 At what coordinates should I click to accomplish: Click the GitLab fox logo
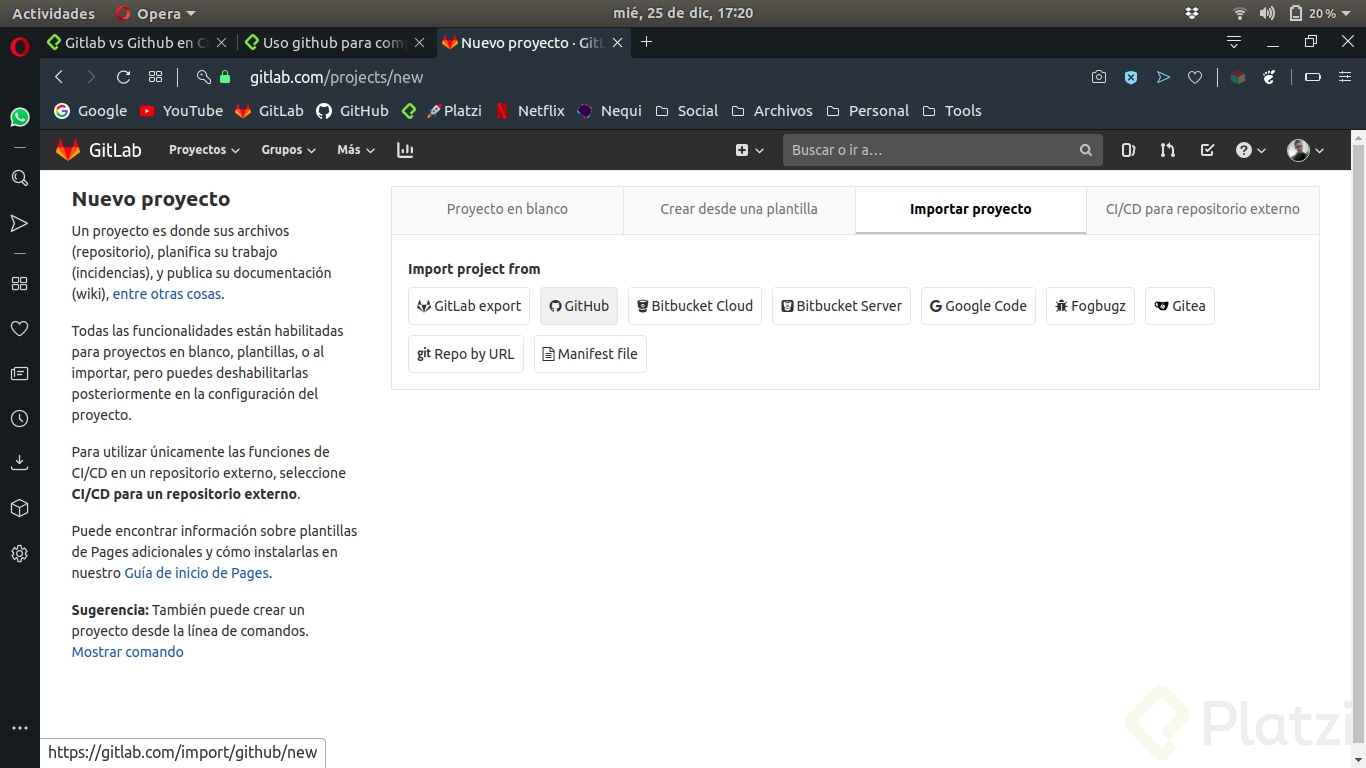pos(68,150)
